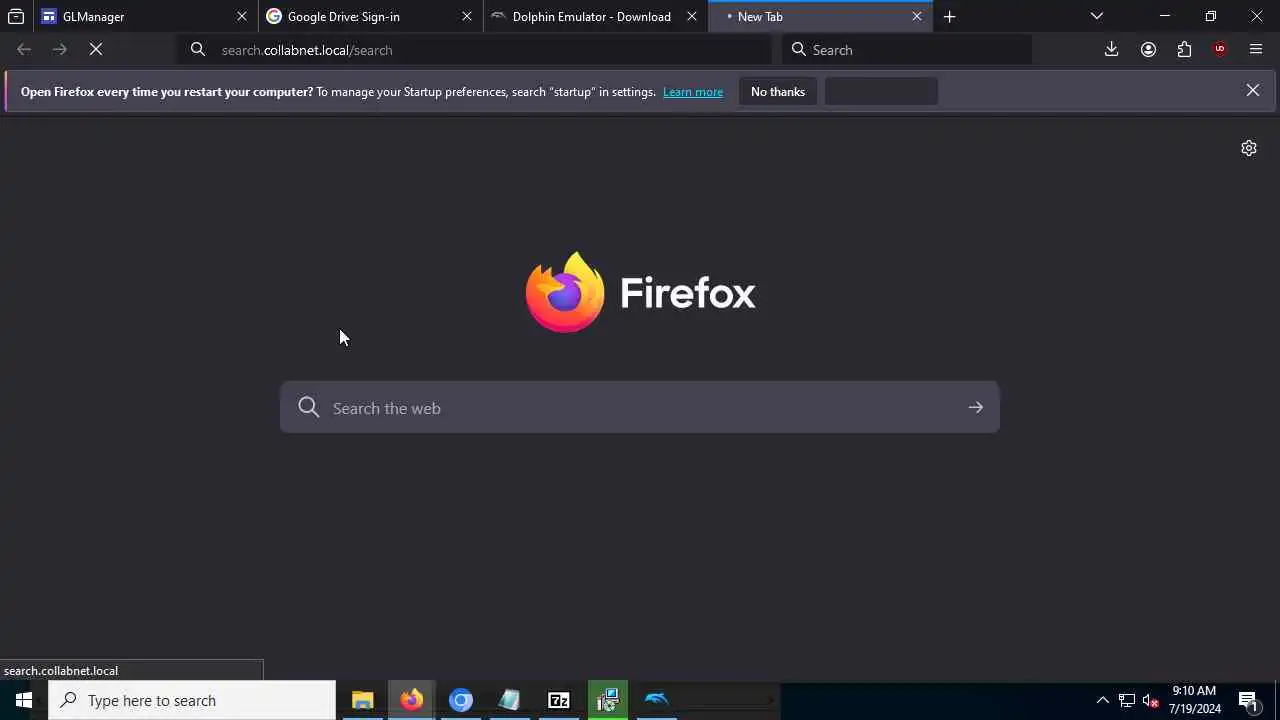Personalize new tab with gear icon
The image size is (1280, 720).
1249,148
